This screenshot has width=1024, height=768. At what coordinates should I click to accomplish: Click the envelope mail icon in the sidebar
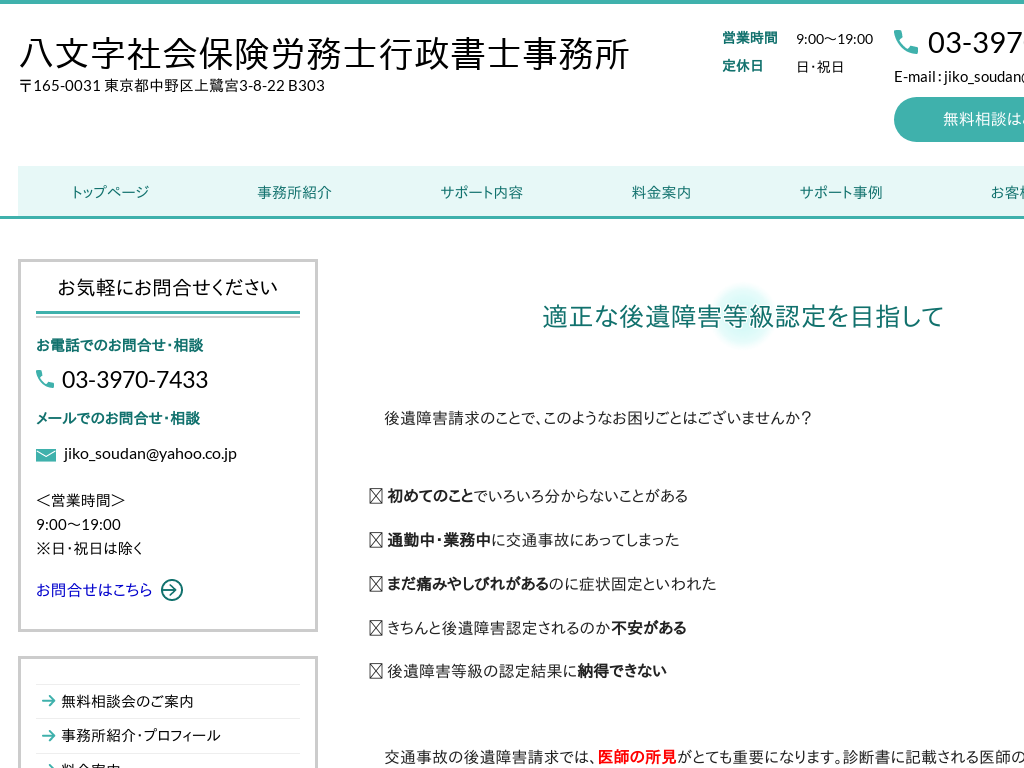tap(46, 455)
